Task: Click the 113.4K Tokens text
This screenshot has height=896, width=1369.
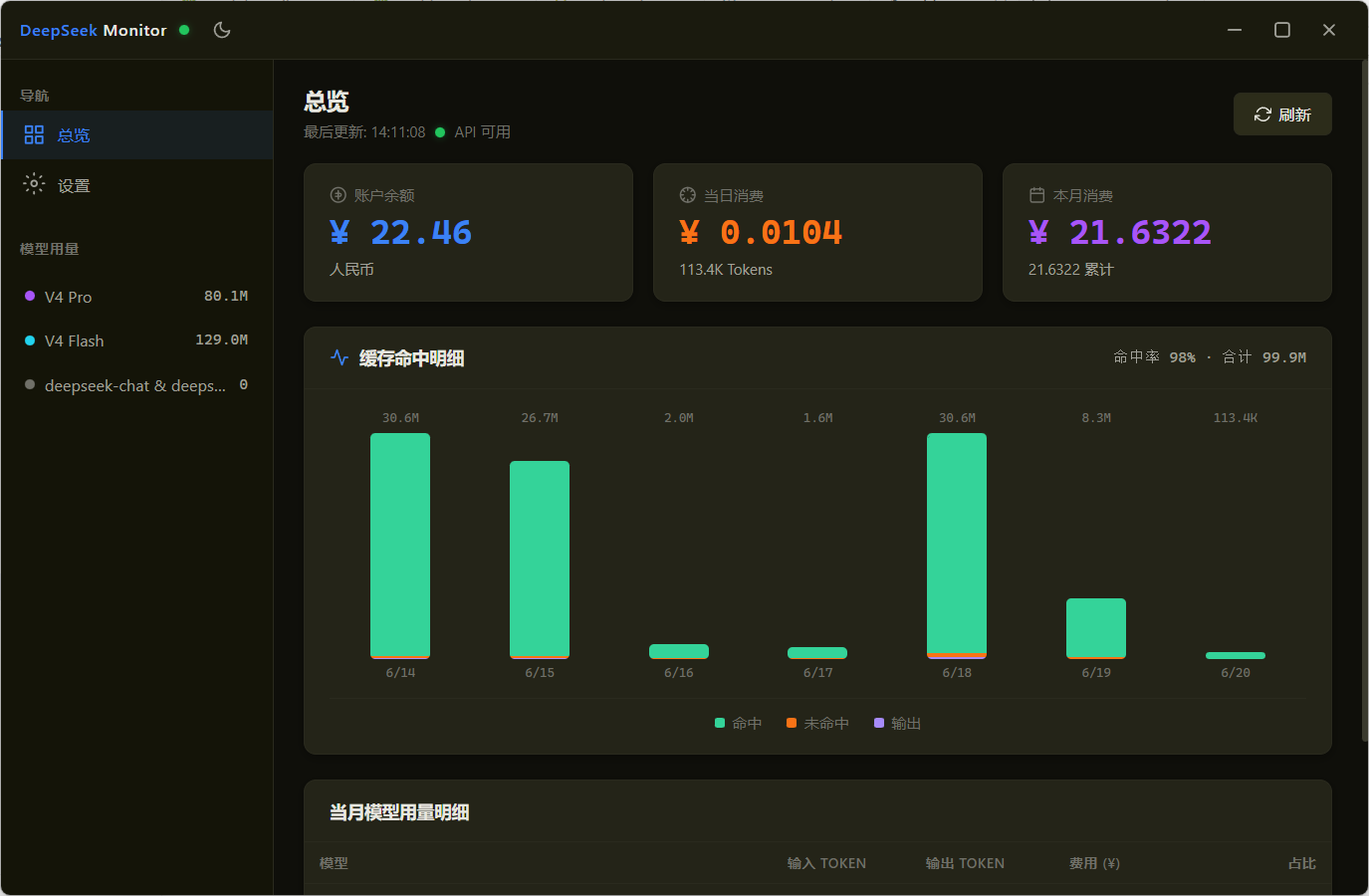Action: [x=726, y=270]
